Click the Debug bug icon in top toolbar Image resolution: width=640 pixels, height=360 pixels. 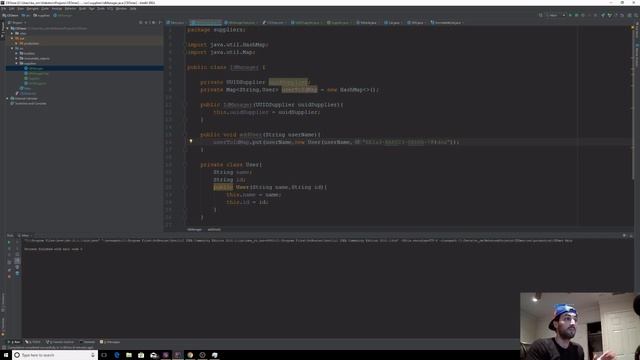click(577, 15)
